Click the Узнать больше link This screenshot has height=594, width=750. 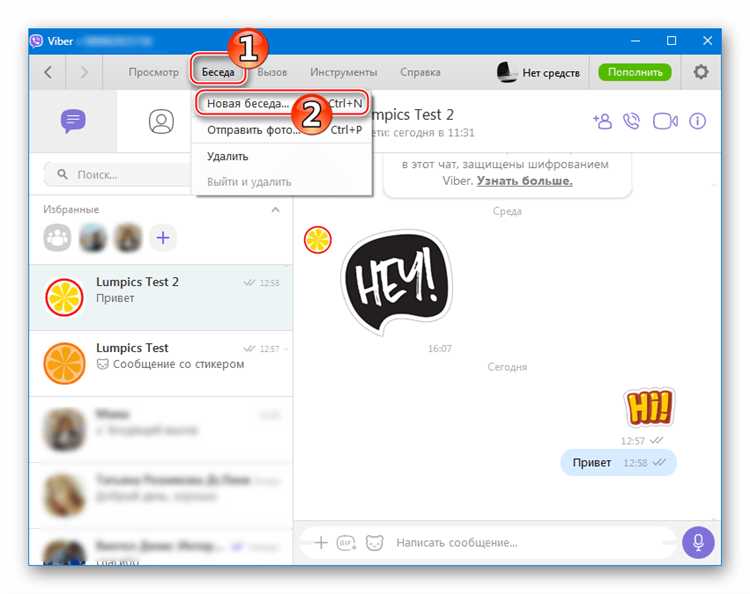pos(524,181)
